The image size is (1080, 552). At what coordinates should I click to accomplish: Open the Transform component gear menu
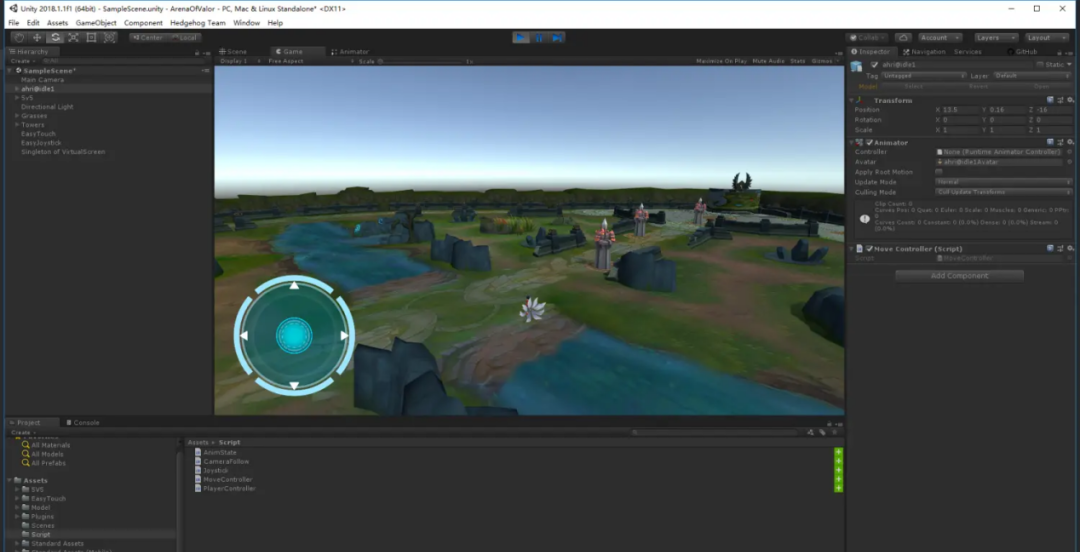click(x=1070, y=101)
